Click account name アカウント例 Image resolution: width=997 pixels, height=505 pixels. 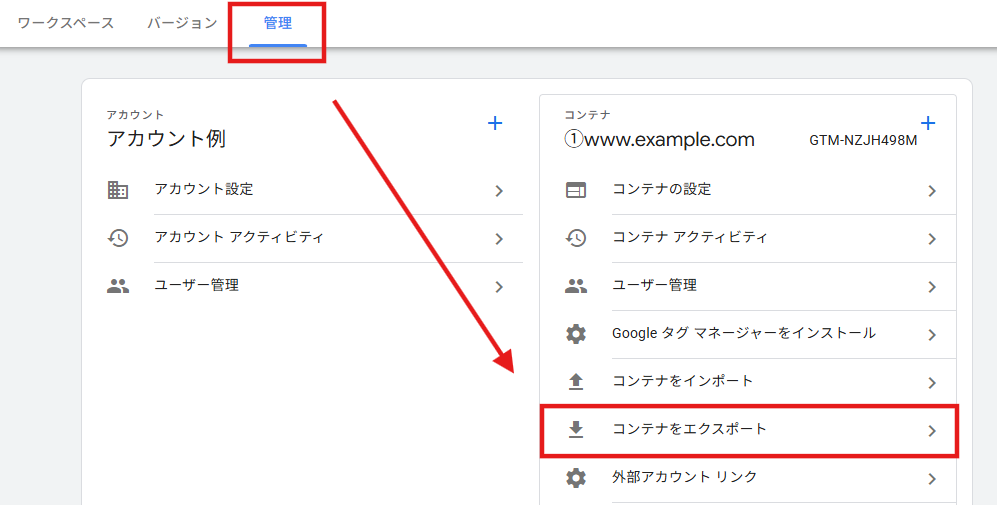[167, 138]
